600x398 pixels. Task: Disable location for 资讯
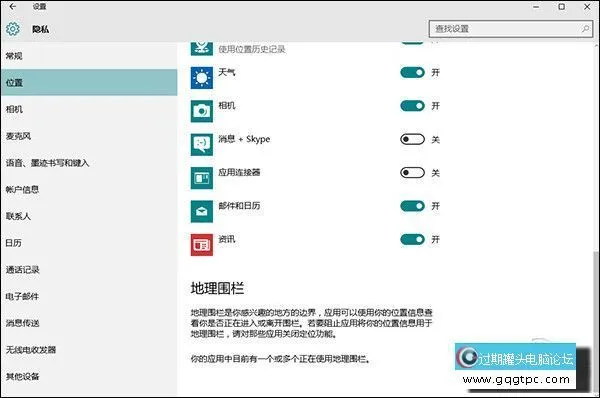click(412, 239)
